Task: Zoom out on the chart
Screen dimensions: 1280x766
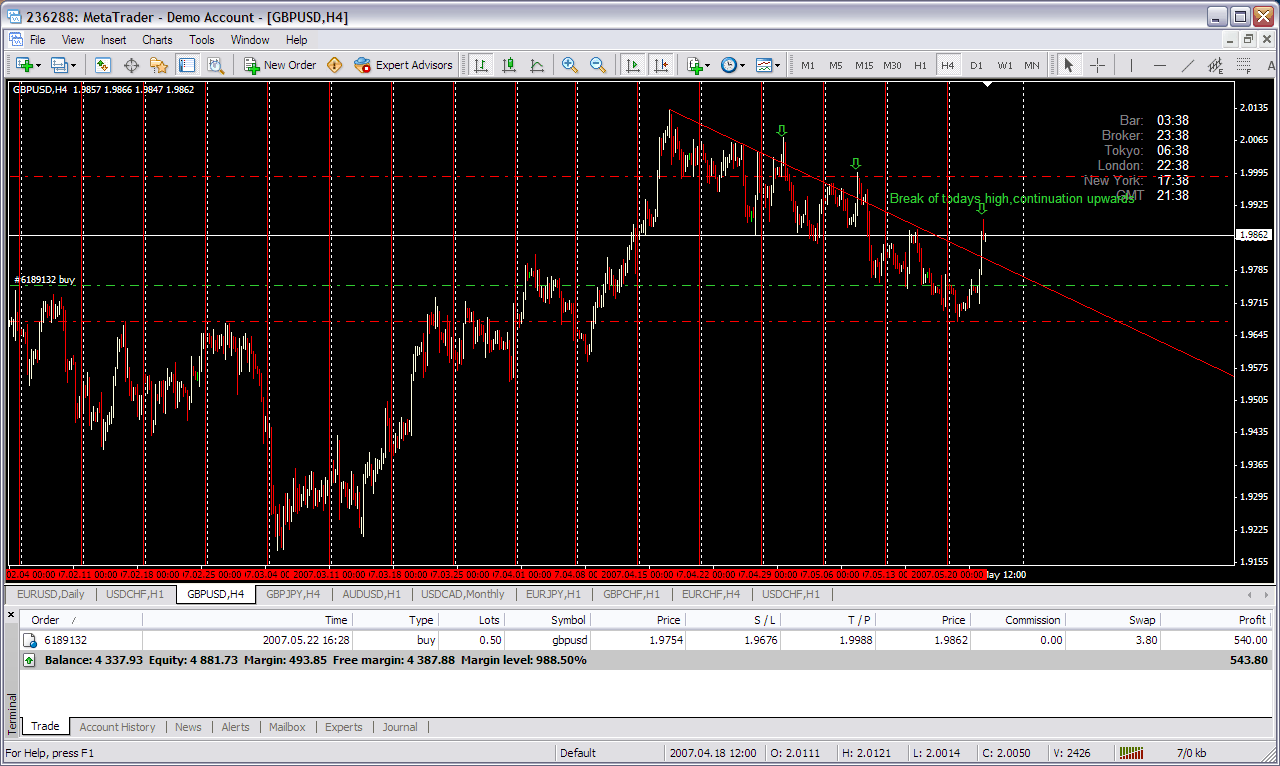Action: [598, 65]
